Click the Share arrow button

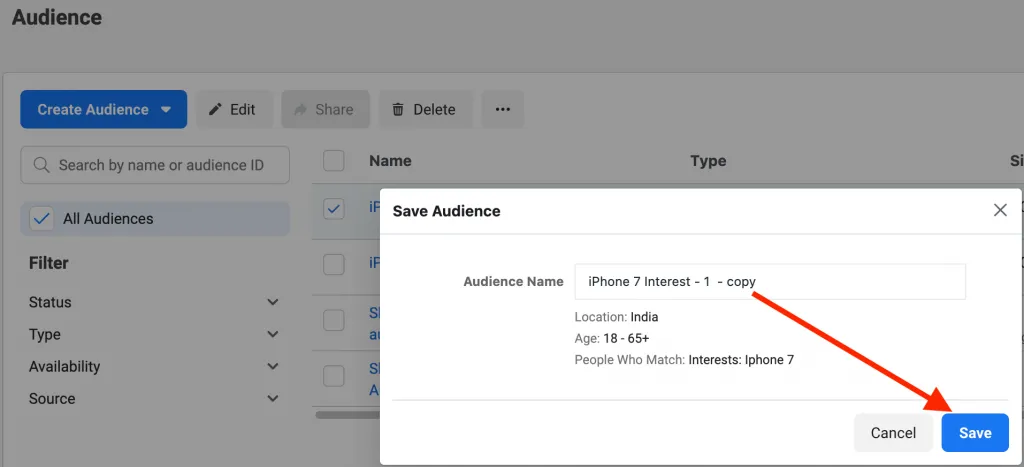[x=325, y=109]
